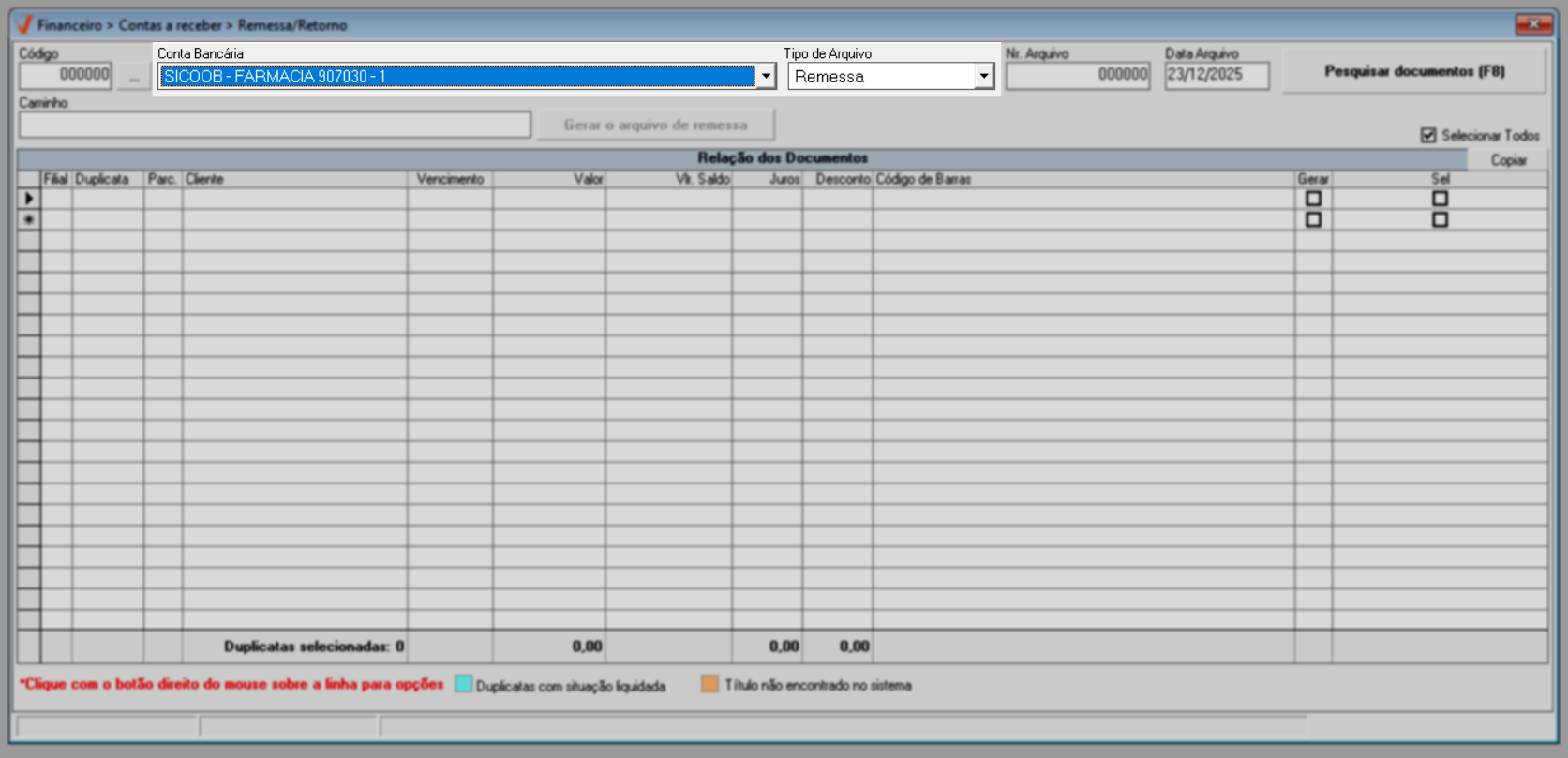Select the new row asterisk indicator
The width and height of the screenshot is (1568, 758).
pos(29,219)
